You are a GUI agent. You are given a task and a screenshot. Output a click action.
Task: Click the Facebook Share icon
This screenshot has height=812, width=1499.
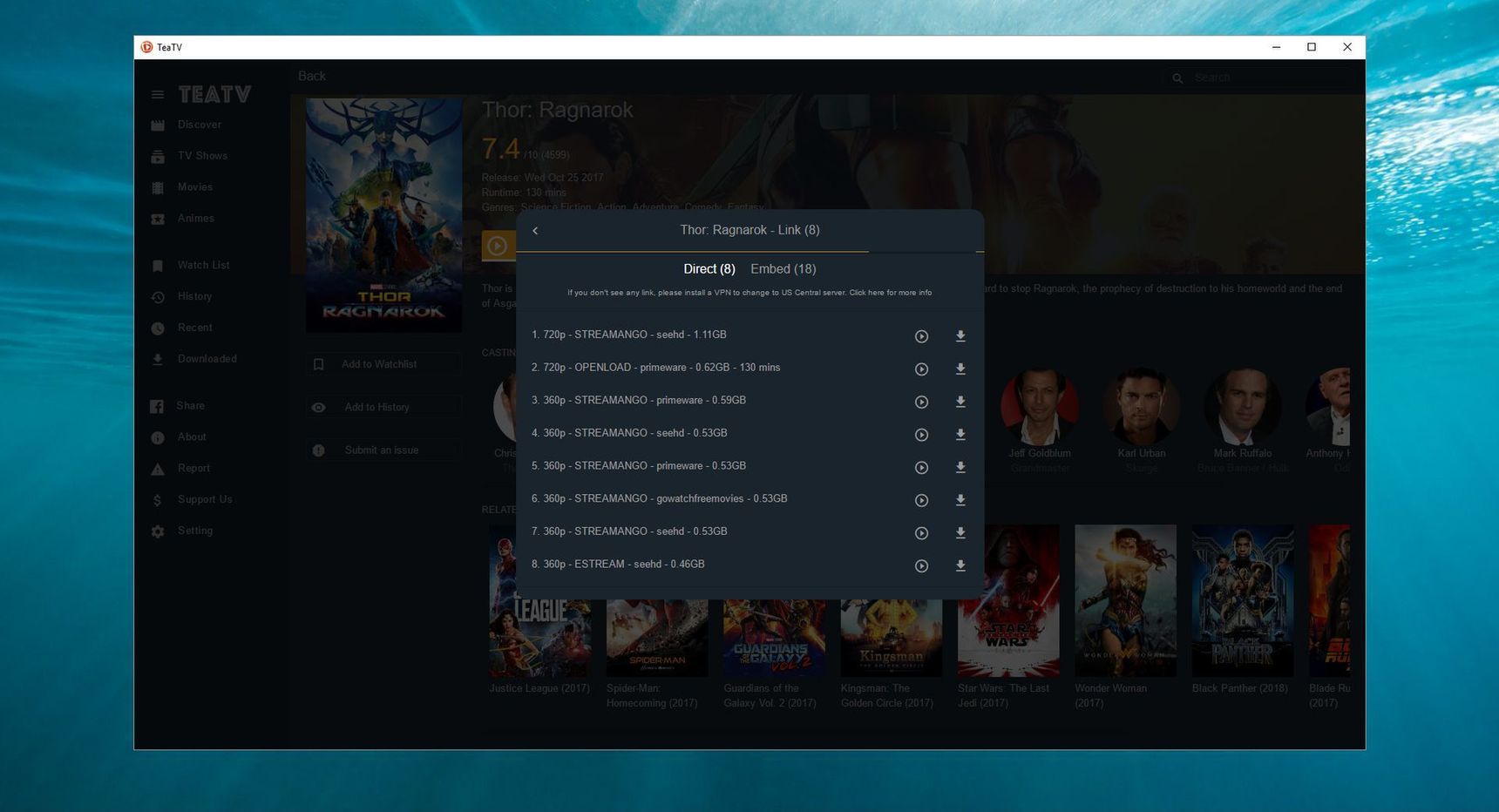157,407
